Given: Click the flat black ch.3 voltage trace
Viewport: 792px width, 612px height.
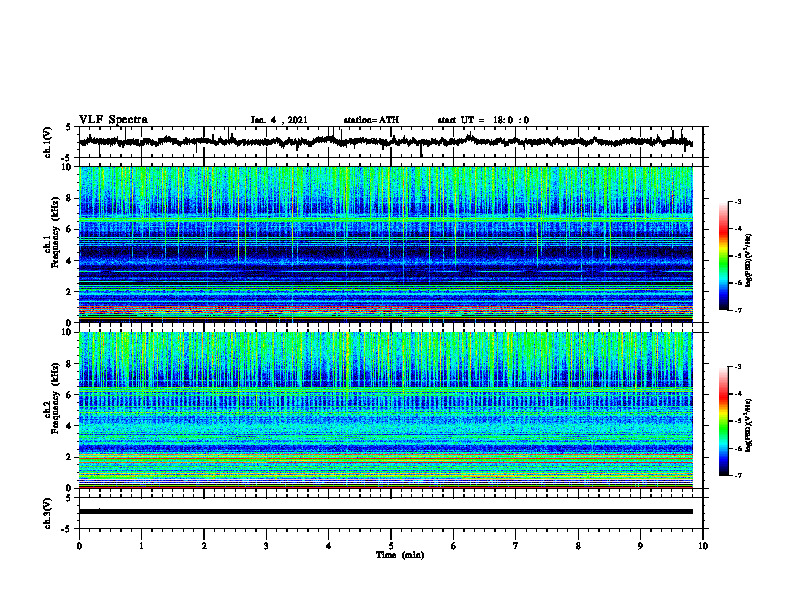Looking at the screenshot, I should pyautogui.click(x=386, y=512).
